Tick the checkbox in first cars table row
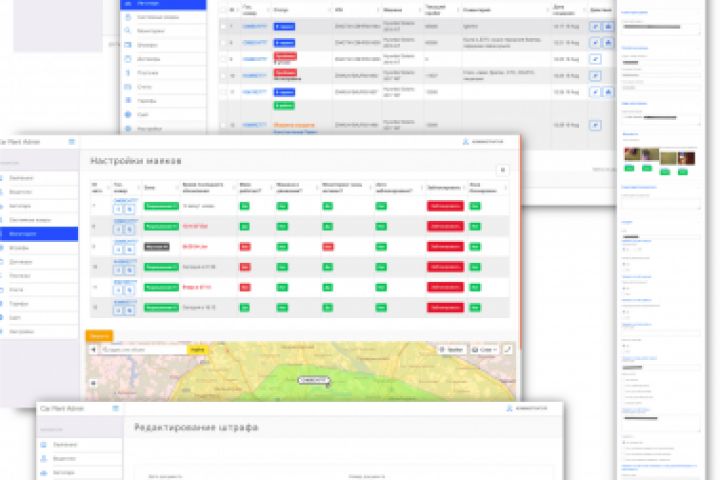 click(223, 27)
